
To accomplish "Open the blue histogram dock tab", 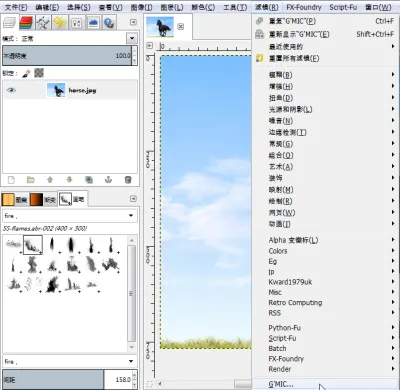I will click(x=93, y=23).
